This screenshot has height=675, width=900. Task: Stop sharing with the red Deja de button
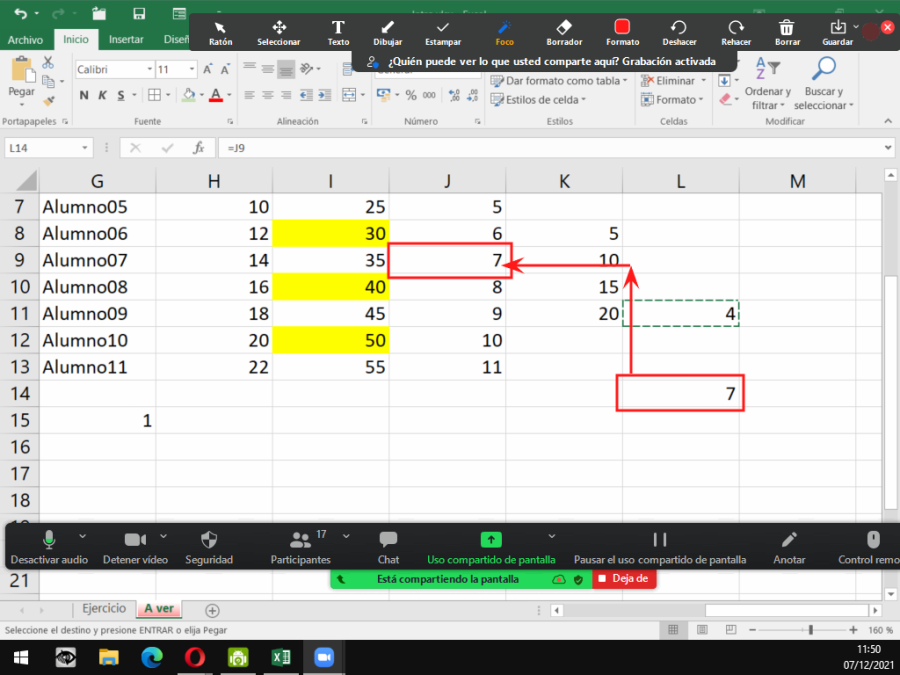[x=624, y=578]
